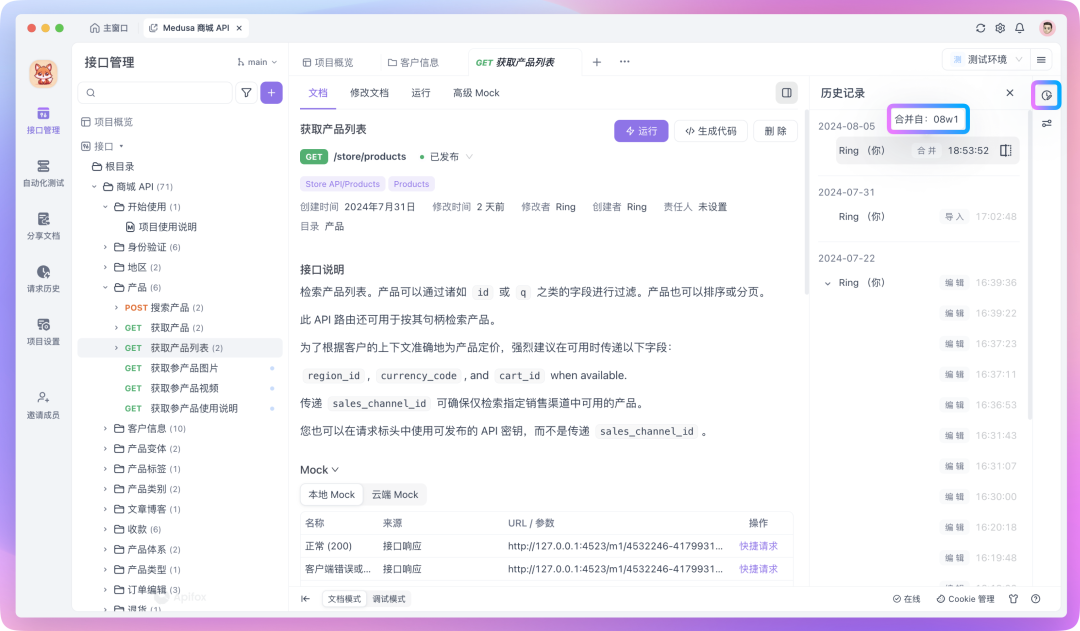1080x631 pixels.
Task: Click the search input field
Action: click(x=155, y=92)
